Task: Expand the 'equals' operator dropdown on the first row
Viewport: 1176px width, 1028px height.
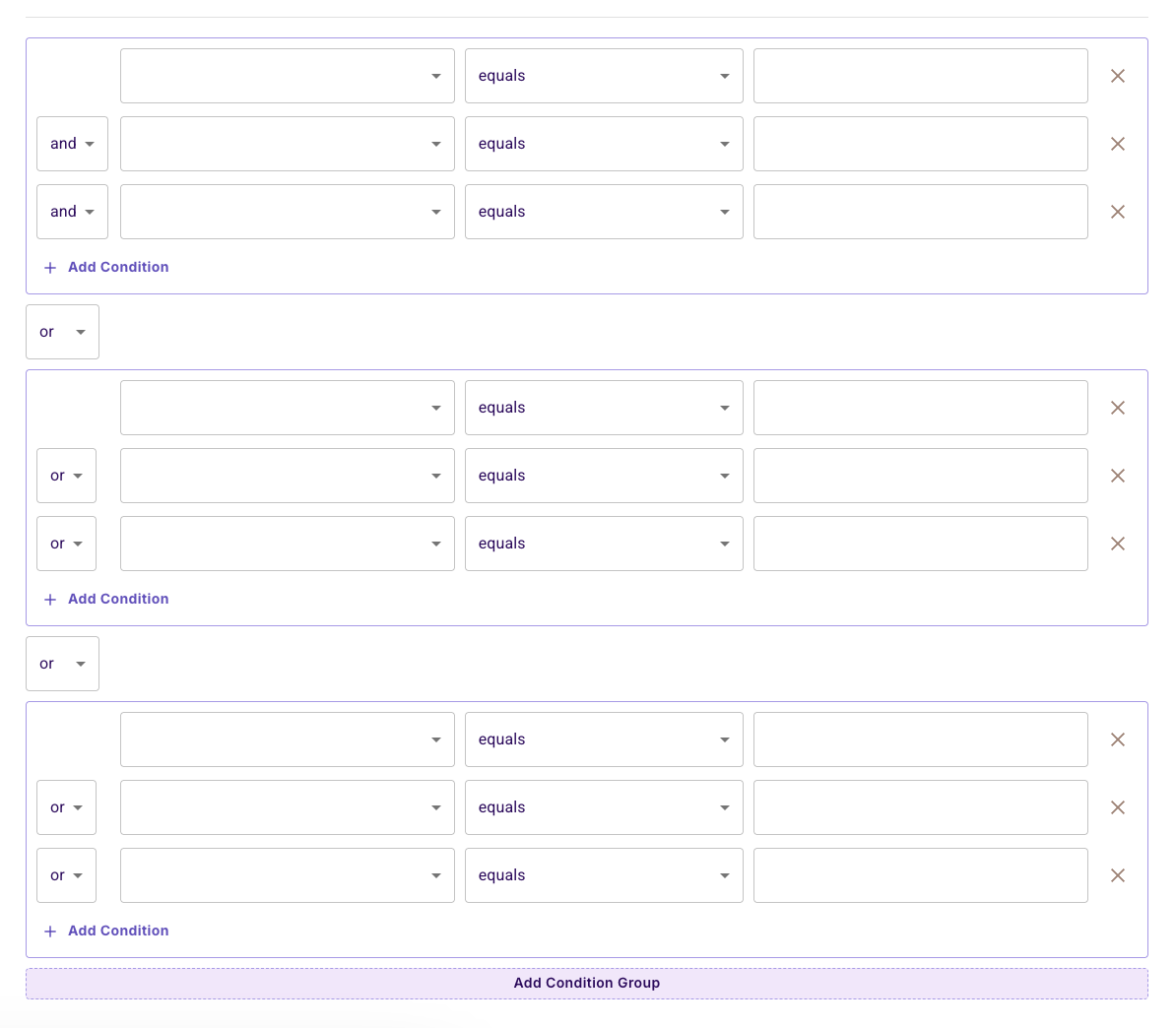Action: pyautogui.click(x=604, y=76)
